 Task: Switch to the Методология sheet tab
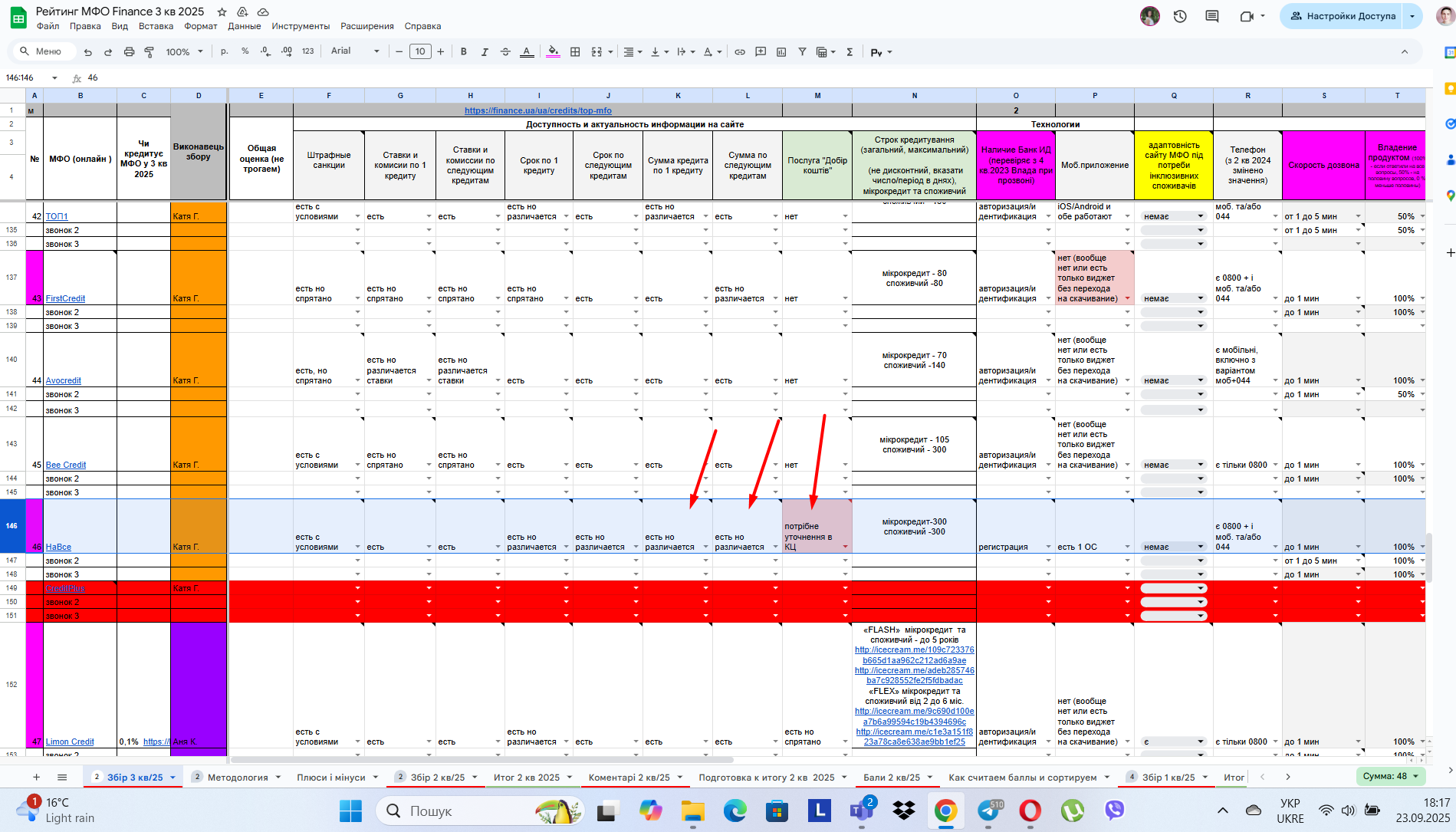(x=238, y=777)
